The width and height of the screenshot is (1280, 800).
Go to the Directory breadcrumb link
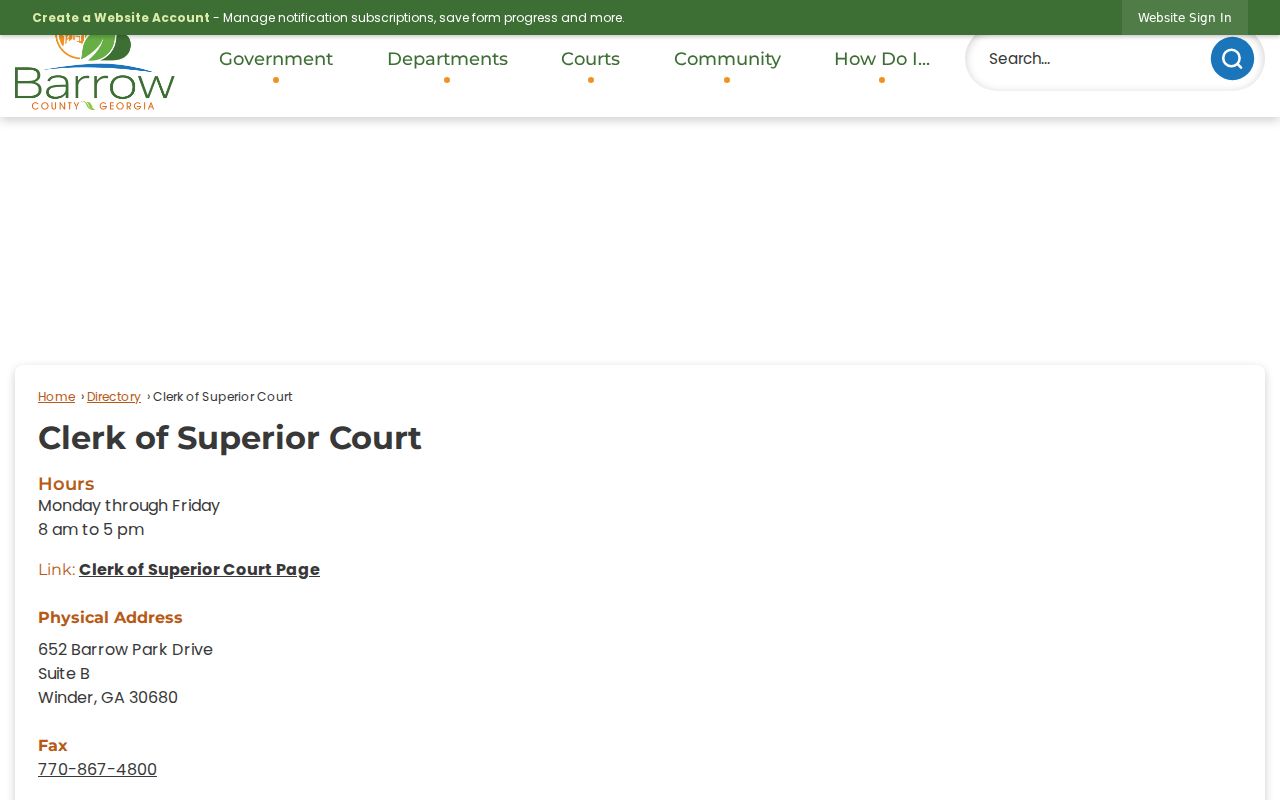click(114, 397)
